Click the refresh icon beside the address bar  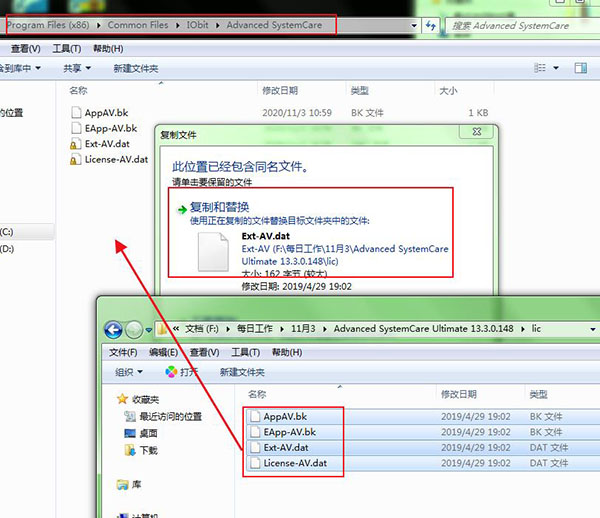click(431, 26)
